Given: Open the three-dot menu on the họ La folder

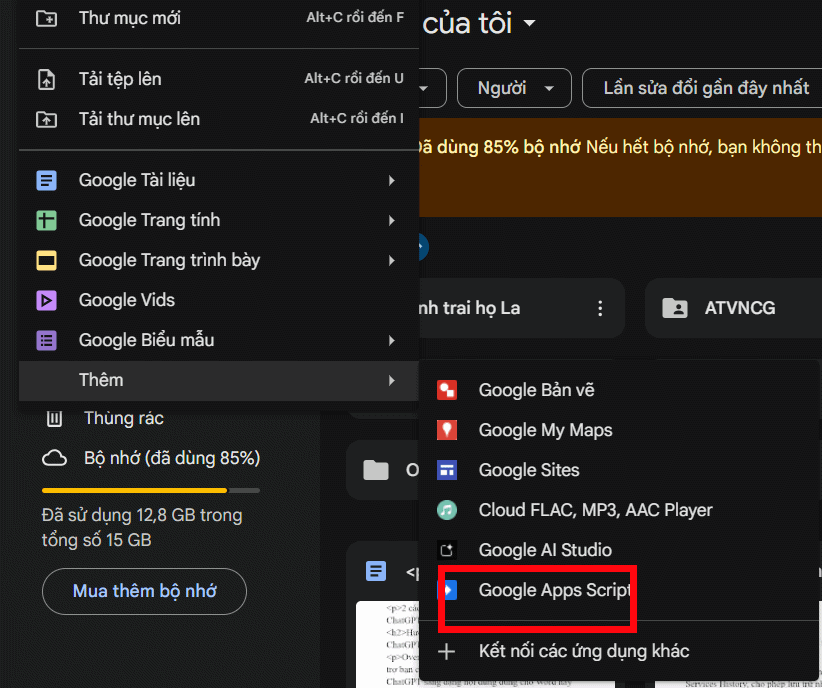Looking at the screenshot, I should click(x=600, y=308).
